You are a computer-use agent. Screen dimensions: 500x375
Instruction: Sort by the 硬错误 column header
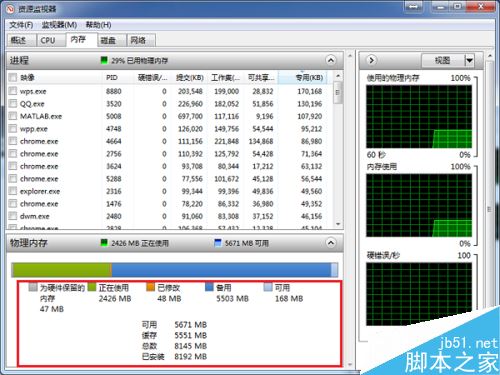(x=153, y=78)
